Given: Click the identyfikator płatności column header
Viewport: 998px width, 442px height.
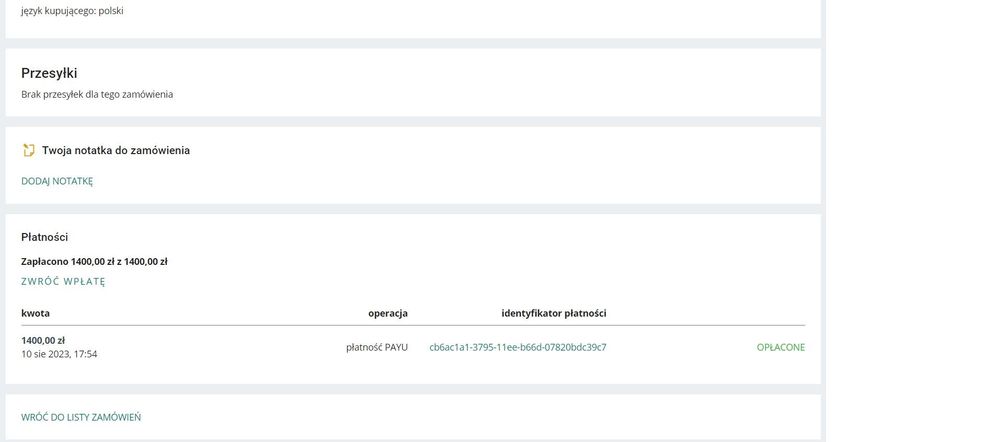Looking at the screenshot, I should (x=554, y=313).
